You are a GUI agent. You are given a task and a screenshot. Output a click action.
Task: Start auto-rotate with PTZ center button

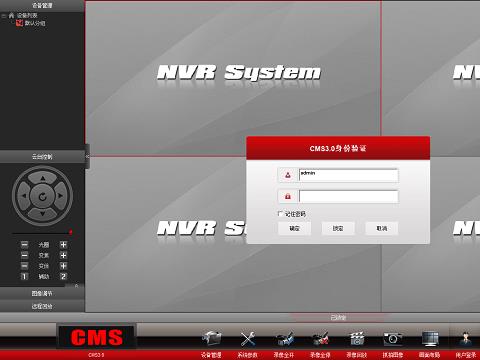click(42, 197)
